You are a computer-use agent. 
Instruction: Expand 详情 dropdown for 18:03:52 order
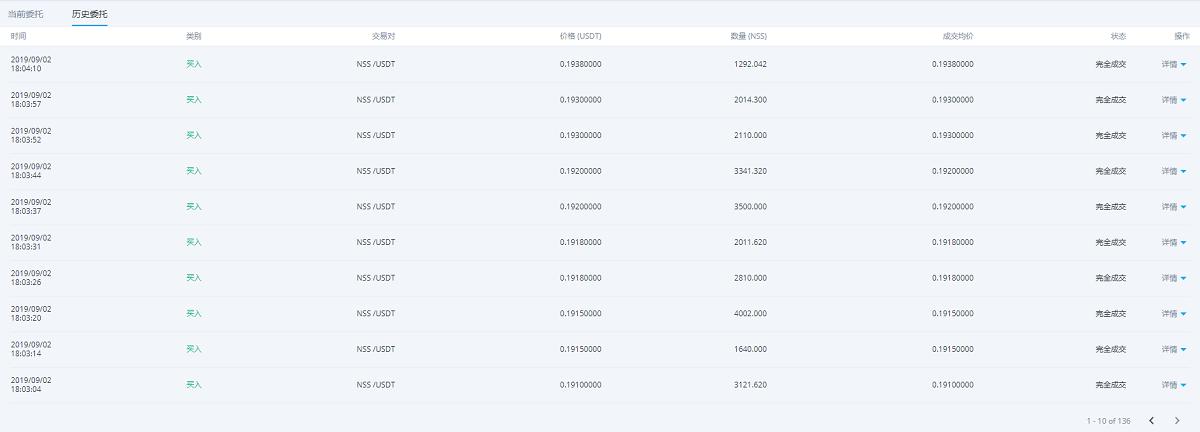pyautogui.click(x=1174, y=135)
